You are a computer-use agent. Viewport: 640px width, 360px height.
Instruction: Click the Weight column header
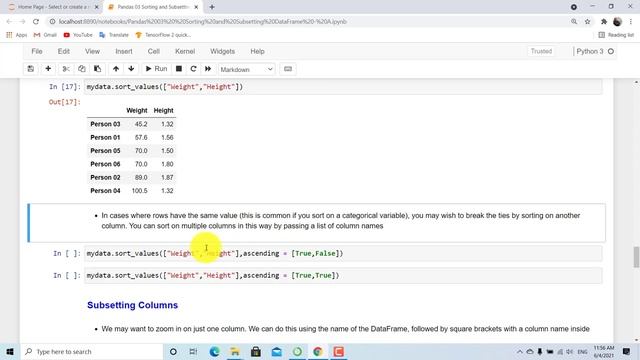(137, 111)
